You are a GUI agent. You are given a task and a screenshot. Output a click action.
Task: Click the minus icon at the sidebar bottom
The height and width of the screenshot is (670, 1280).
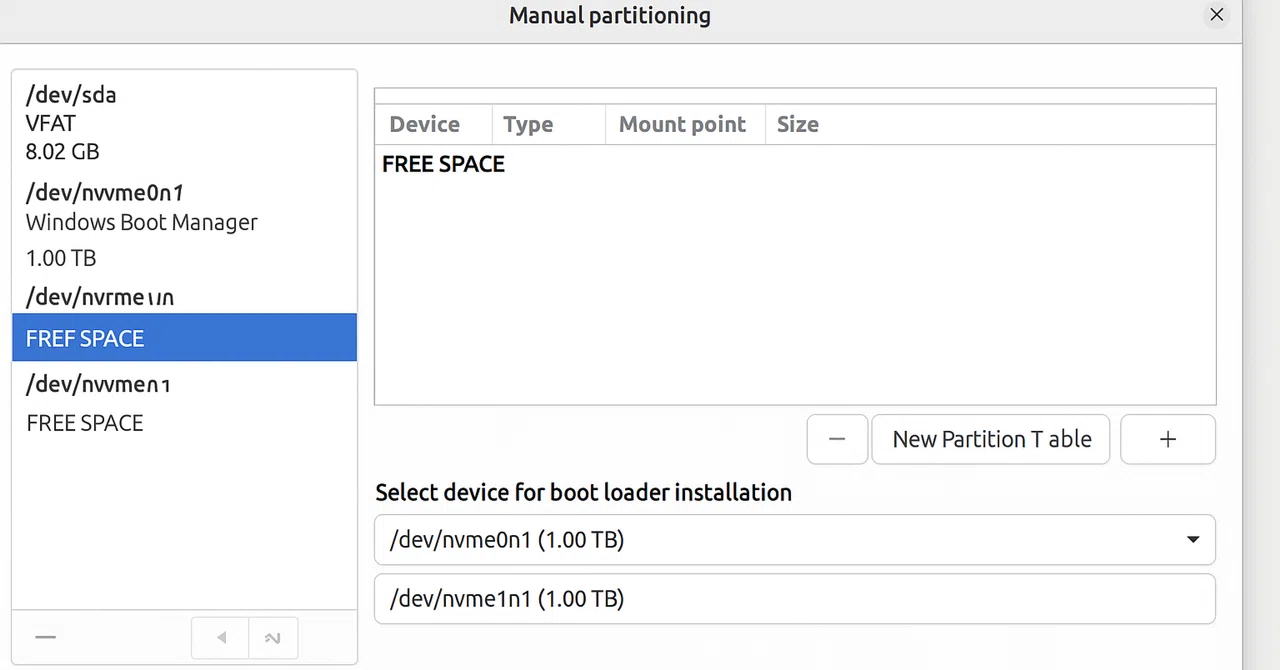pyautogui.click(x=45, y=637)
